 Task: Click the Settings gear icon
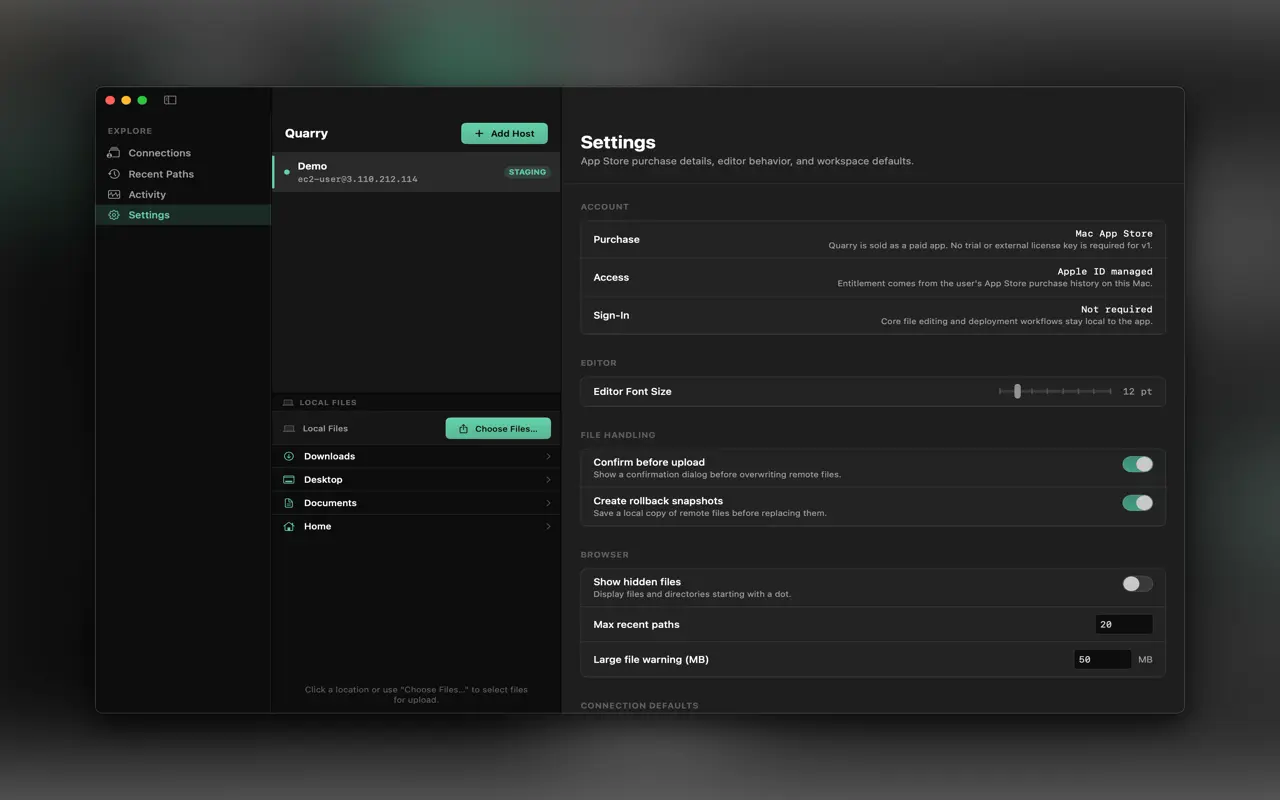pos(114,215)
